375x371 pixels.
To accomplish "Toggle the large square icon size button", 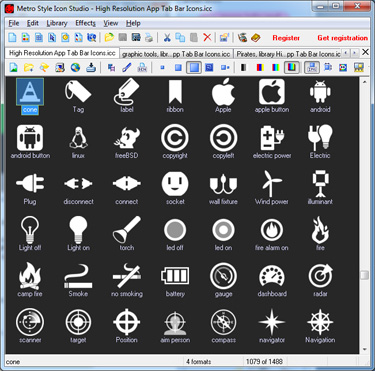I will 194,68.
